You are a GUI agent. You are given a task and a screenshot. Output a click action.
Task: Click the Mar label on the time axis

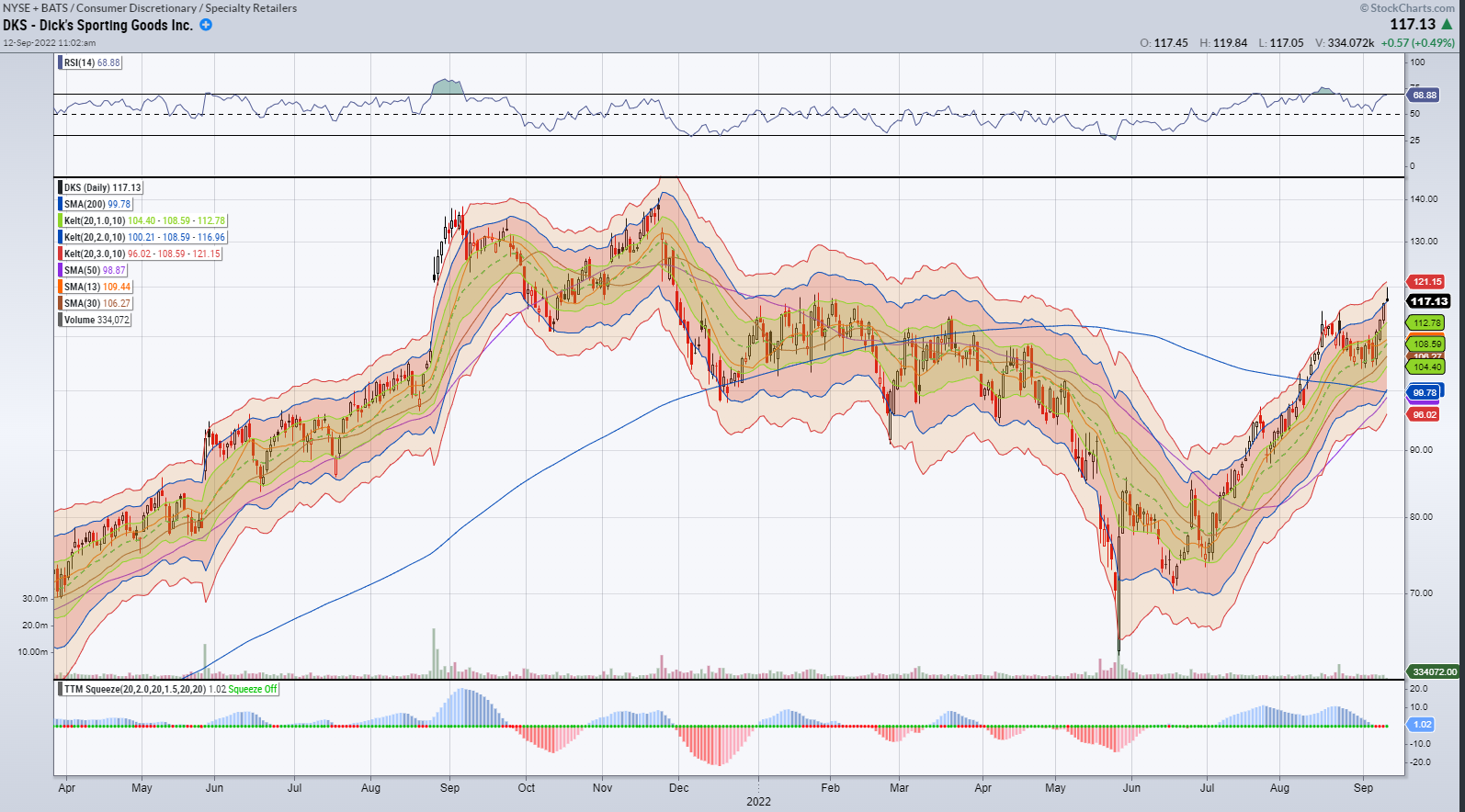pos(900,788)
